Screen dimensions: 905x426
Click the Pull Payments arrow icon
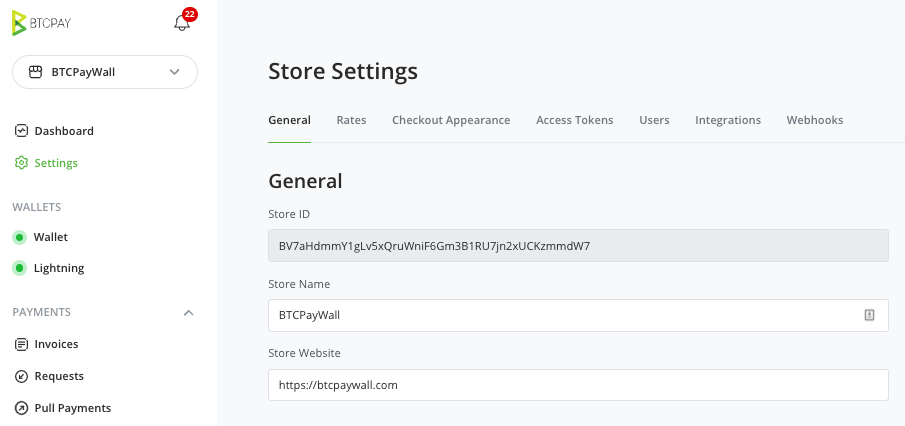coord(21,408)
